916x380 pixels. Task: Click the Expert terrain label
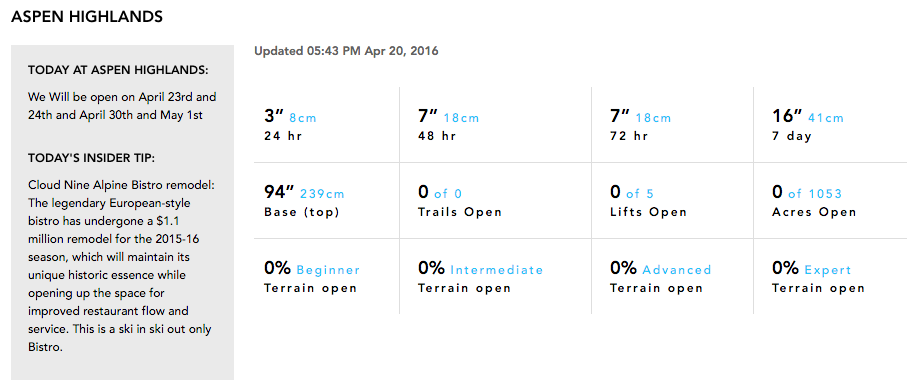pos(828,270)
